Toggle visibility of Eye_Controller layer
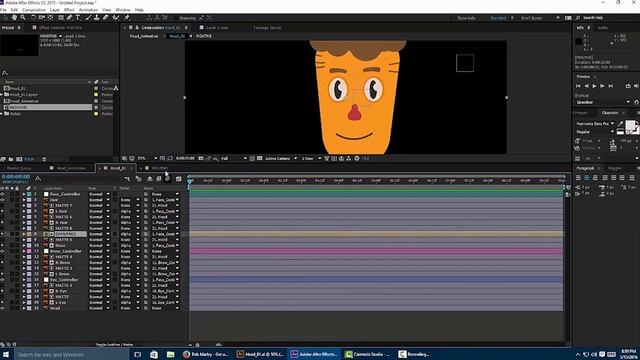This screenshot has height=360, width=640. (x=2, y=280)
